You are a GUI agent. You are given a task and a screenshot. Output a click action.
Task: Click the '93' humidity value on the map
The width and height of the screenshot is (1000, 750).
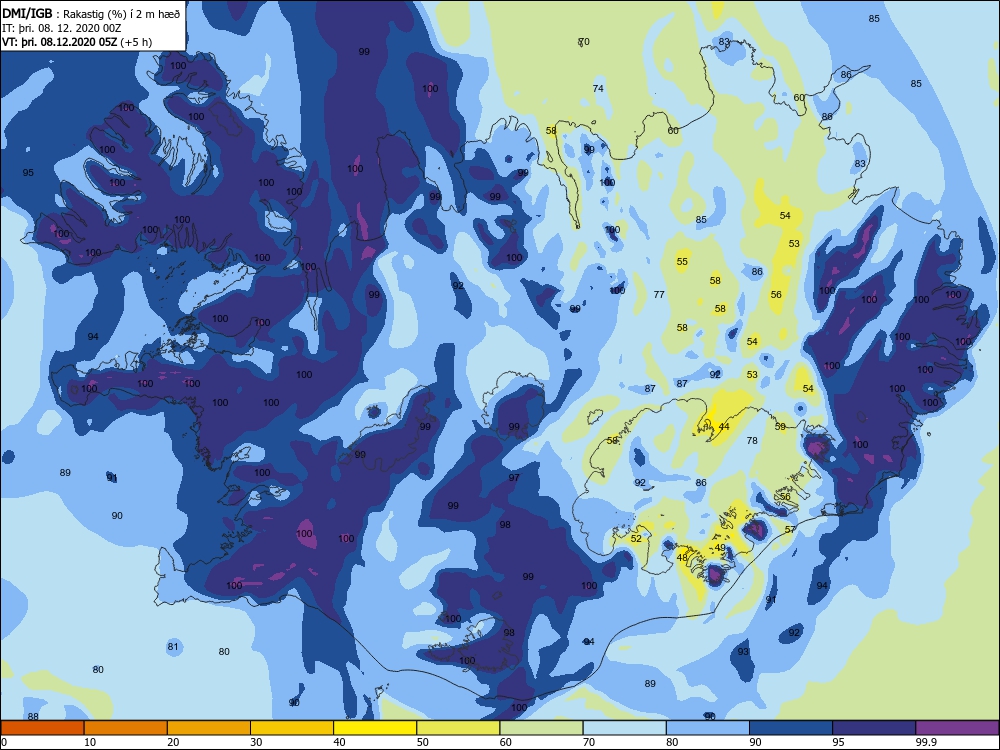coord(743,651)
